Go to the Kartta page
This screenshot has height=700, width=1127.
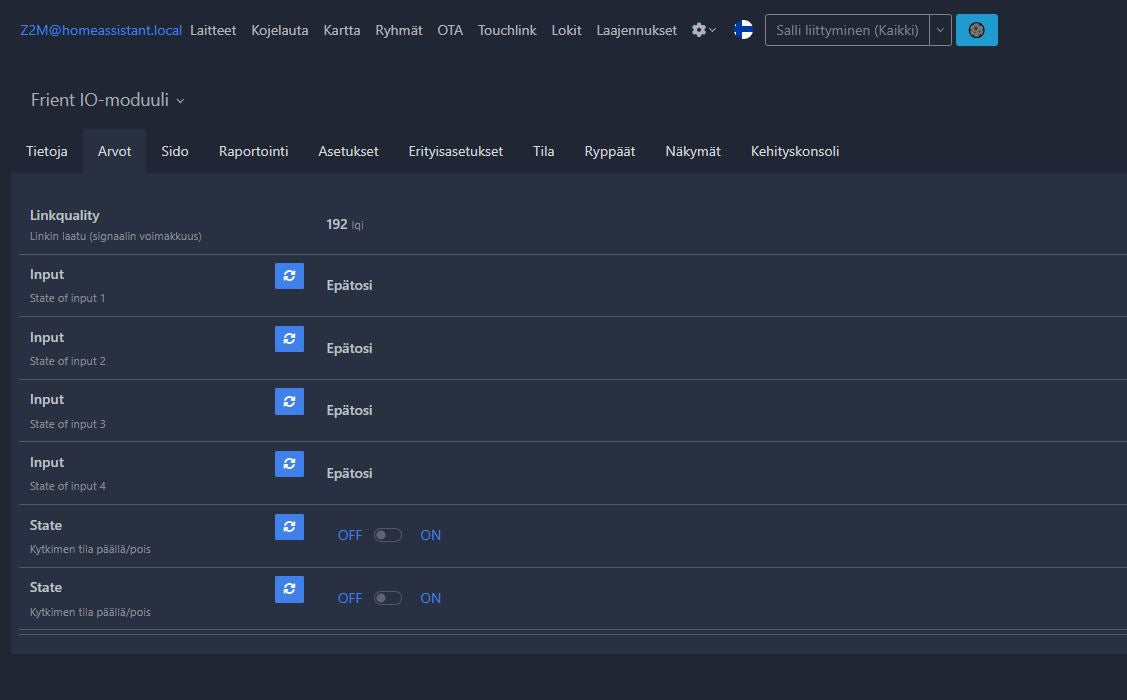click(x=341, y=30)
